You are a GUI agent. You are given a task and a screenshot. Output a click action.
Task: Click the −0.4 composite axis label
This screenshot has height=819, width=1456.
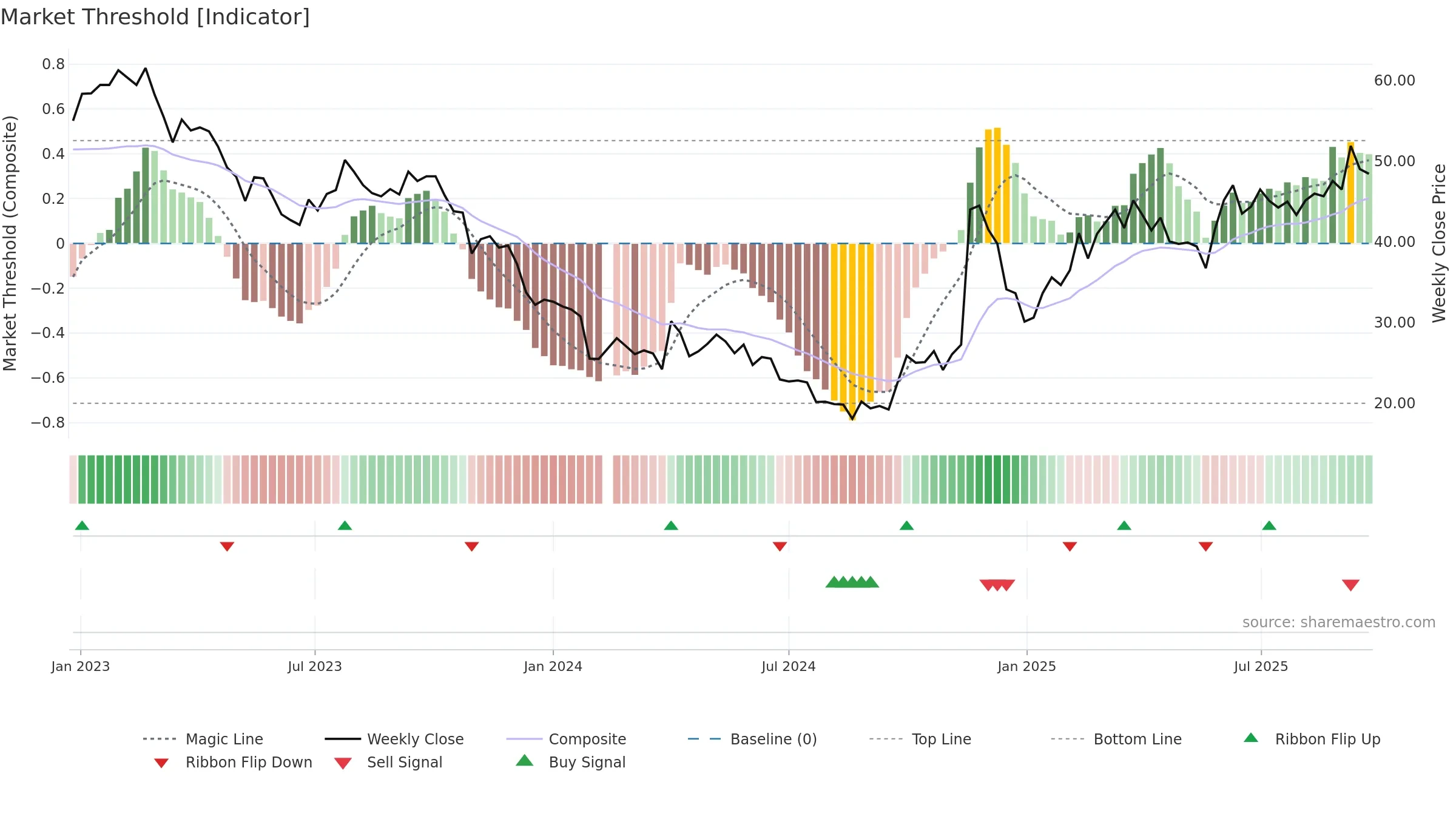pos(47,332)
